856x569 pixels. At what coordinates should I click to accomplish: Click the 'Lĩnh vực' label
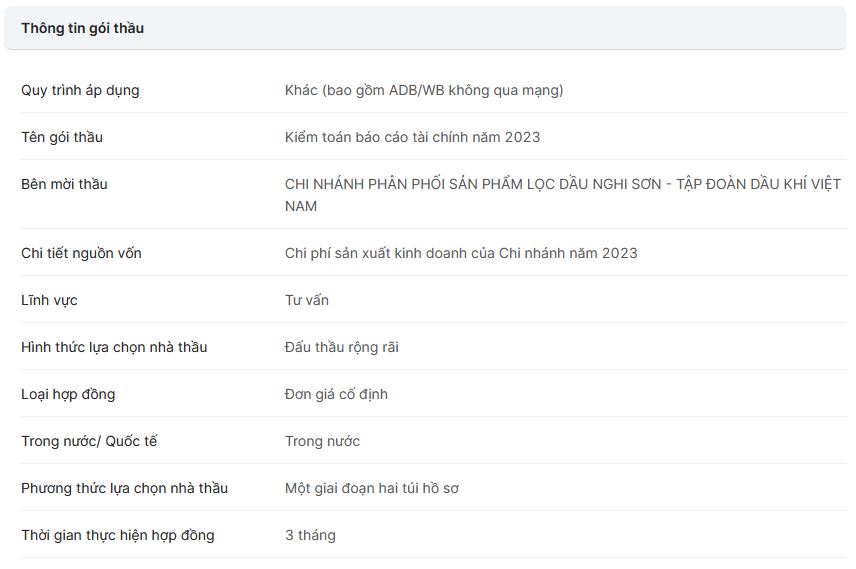[x=49, y=300]
